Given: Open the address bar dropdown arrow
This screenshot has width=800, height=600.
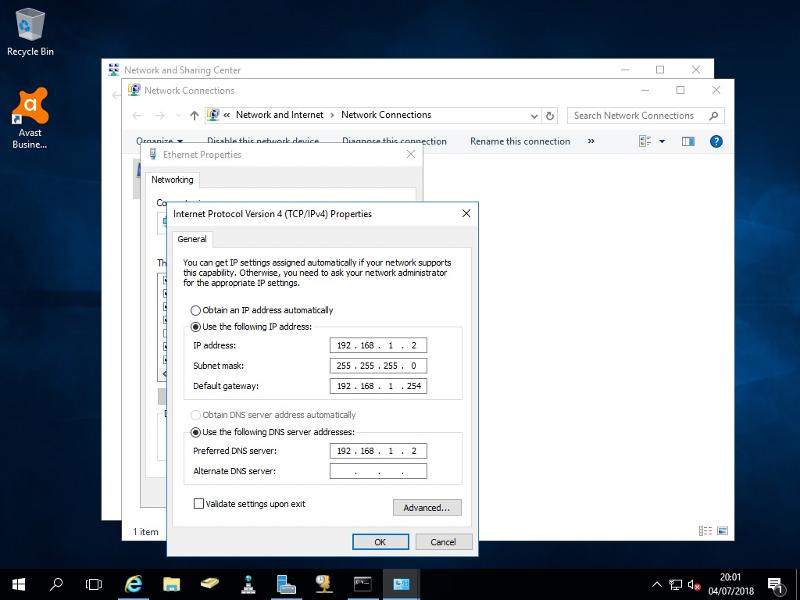Looking at the screenshot, I should coord(532,115).
